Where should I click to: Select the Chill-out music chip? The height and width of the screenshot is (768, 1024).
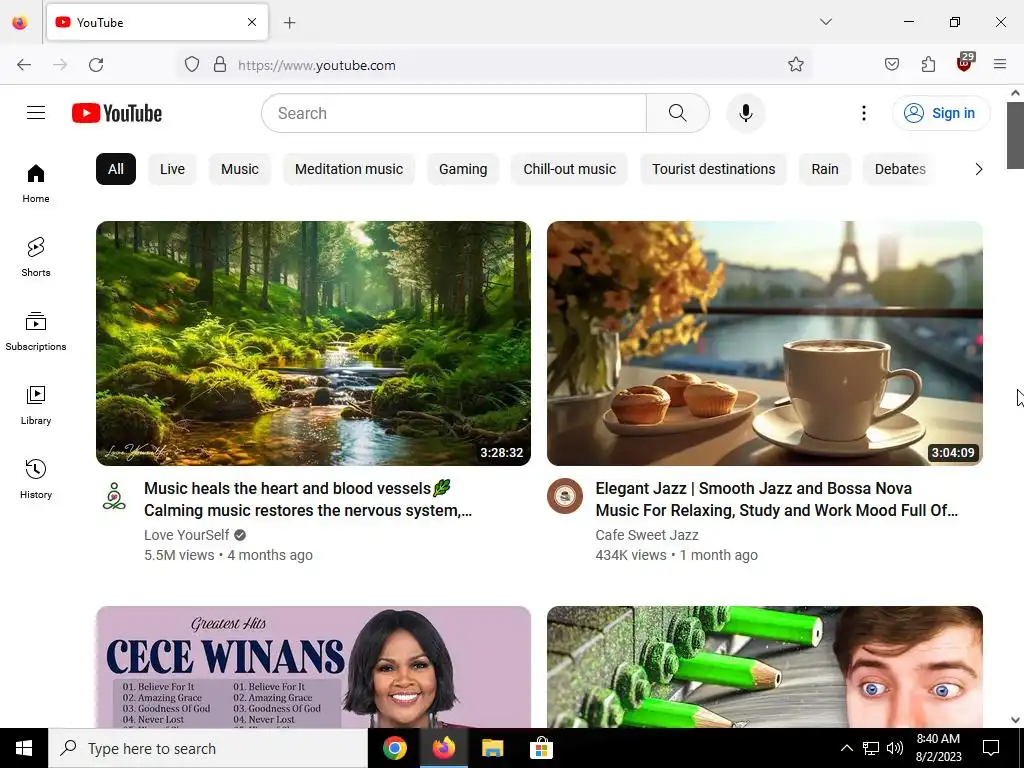569,169
